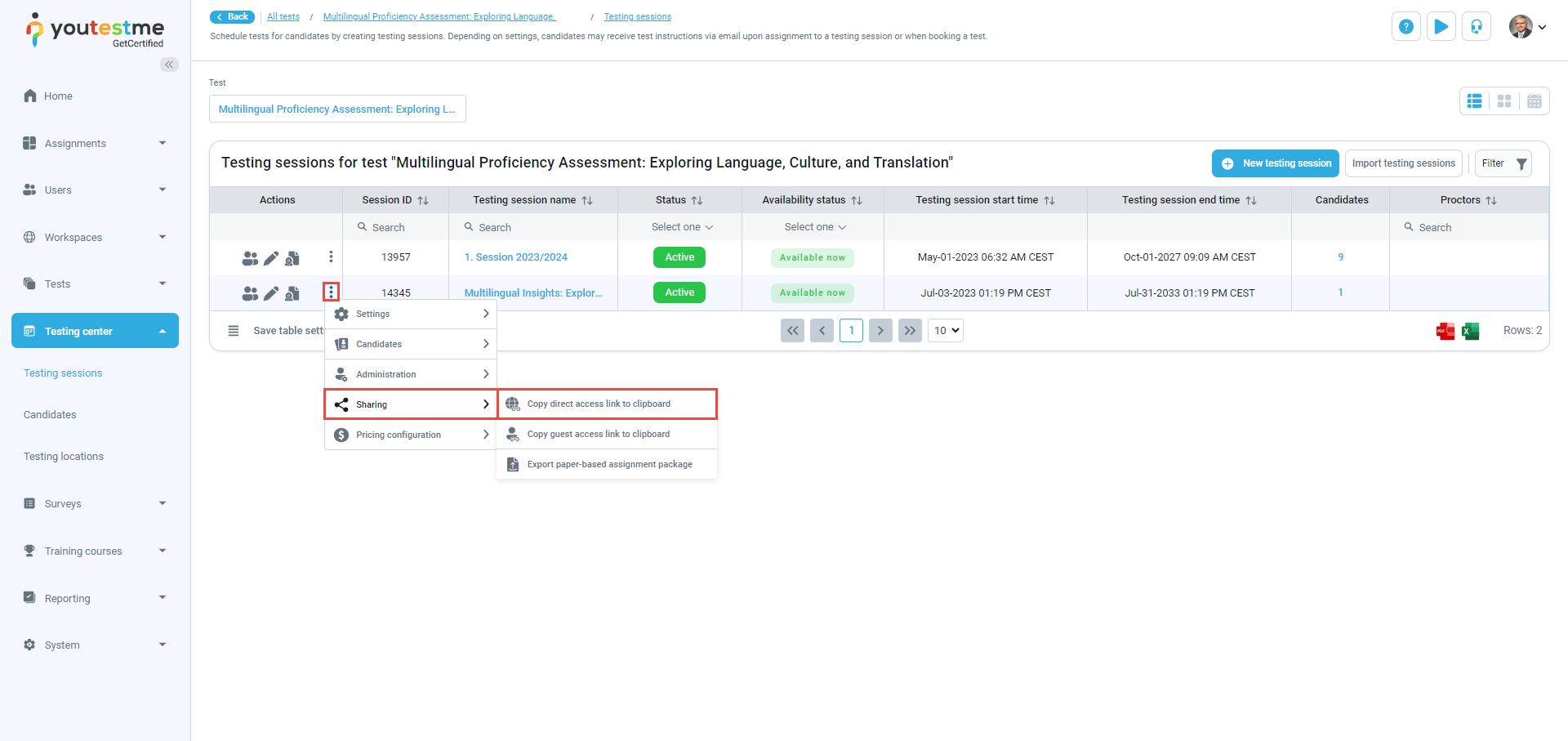Open the Status filter dropdown

click(x=681, y=227)
